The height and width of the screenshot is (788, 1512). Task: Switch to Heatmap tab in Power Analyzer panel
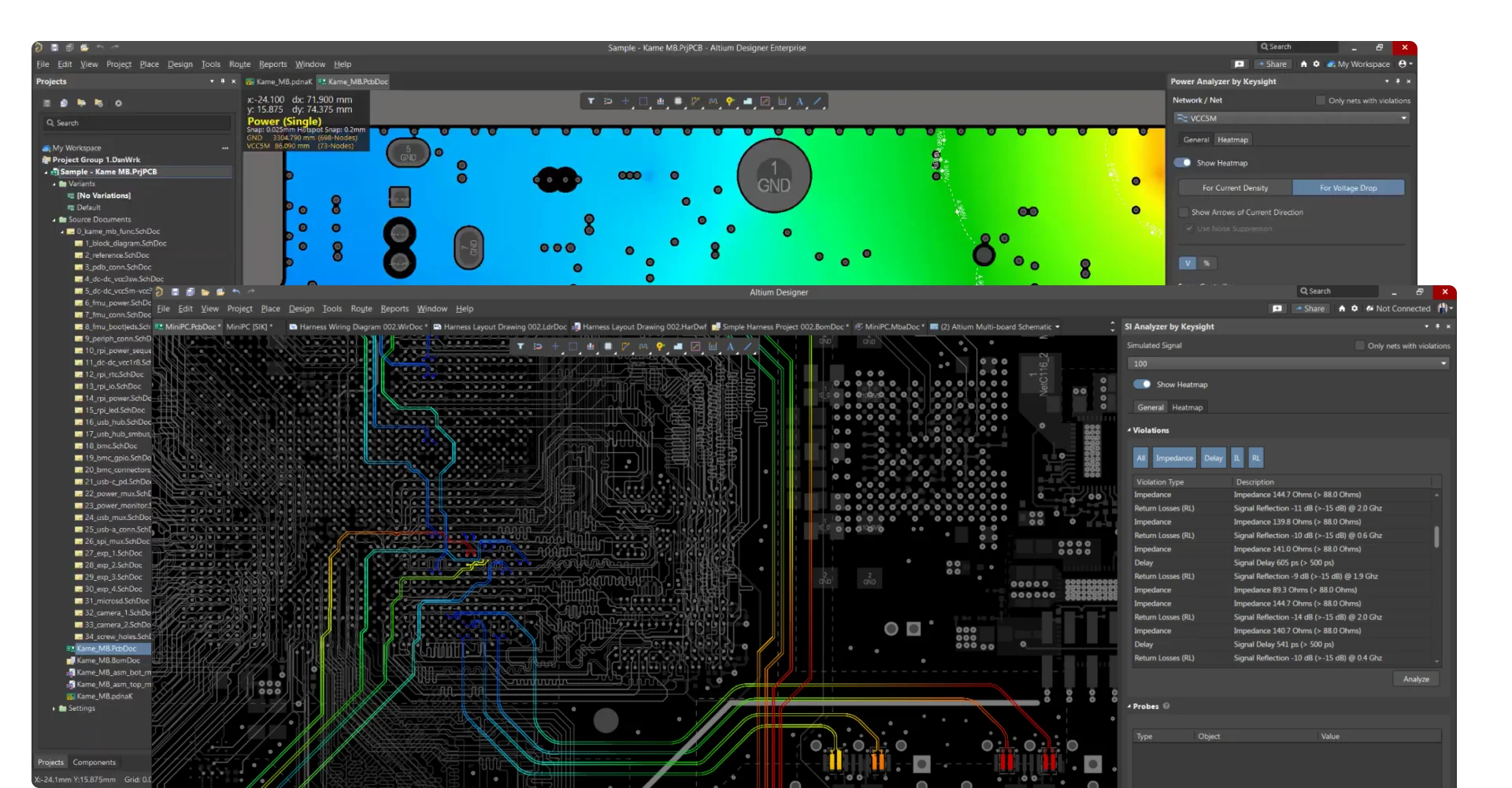click(1232, 139)
